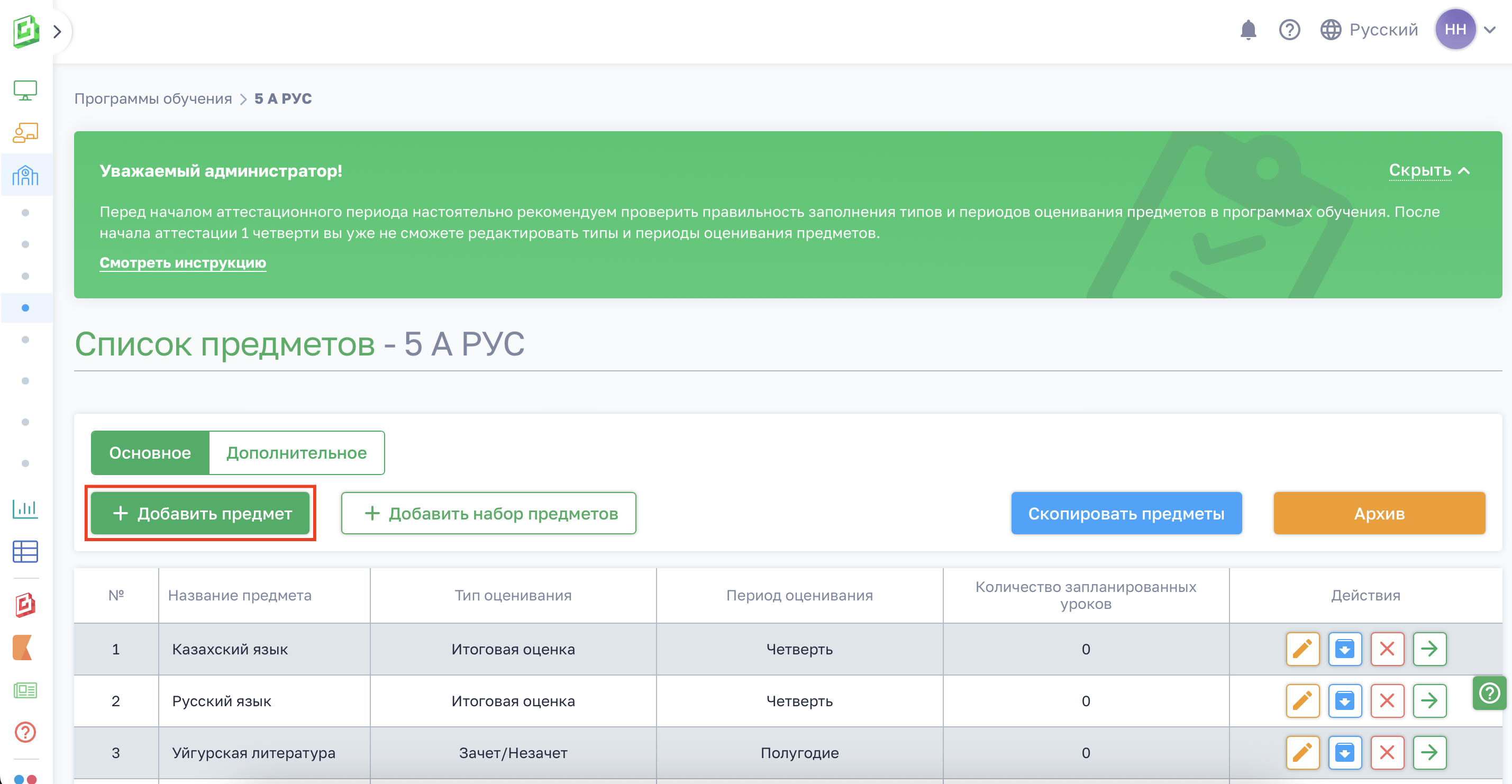Click Добавить предмет button
This screenshot has height=784, width=1512.
coord(201,514)
